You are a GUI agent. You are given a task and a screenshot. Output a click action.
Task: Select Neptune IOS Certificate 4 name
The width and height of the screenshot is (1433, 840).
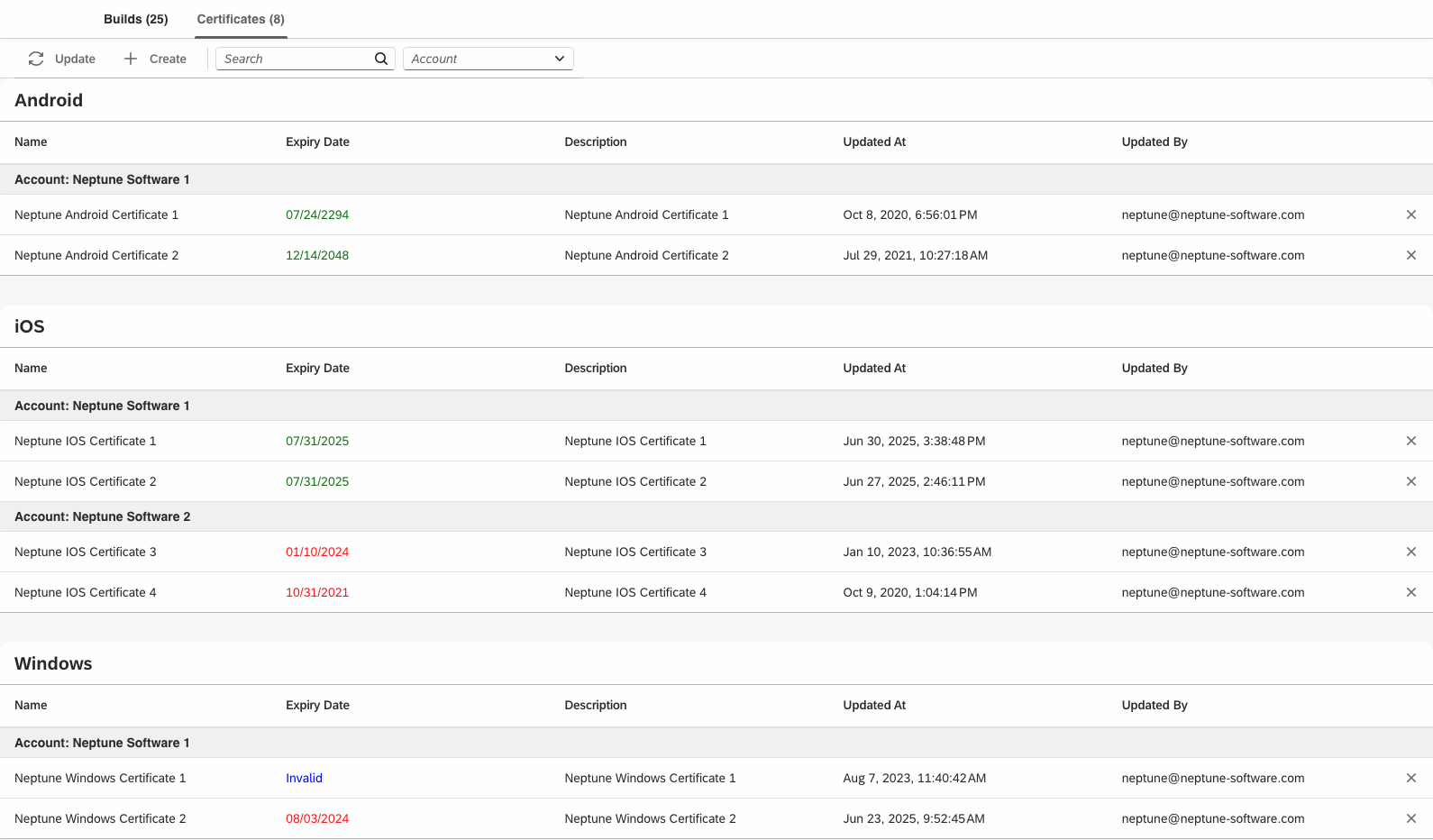click(86, 592)
